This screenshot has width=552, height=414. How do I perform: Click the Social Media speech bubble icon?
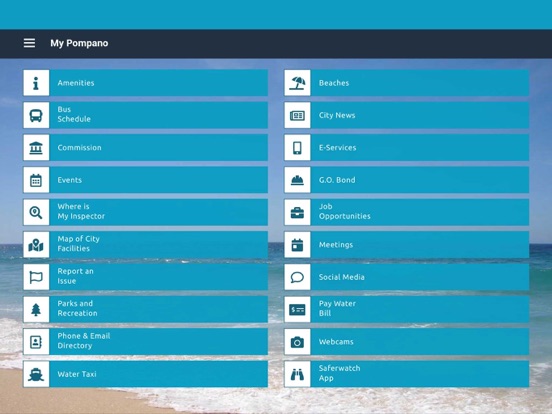pos(297,277)
